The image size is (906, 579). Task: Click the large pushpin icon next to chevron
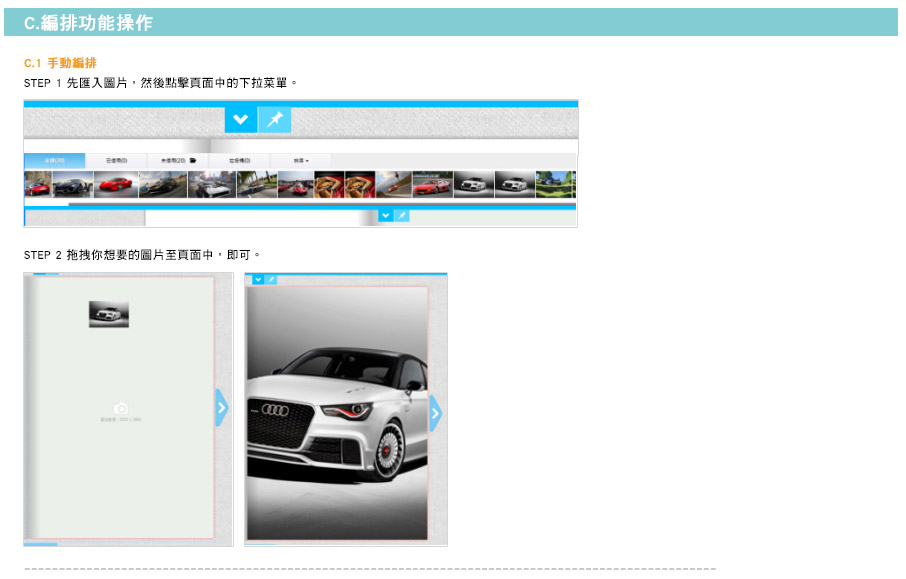pyautogui.click(x=274, y=120)
